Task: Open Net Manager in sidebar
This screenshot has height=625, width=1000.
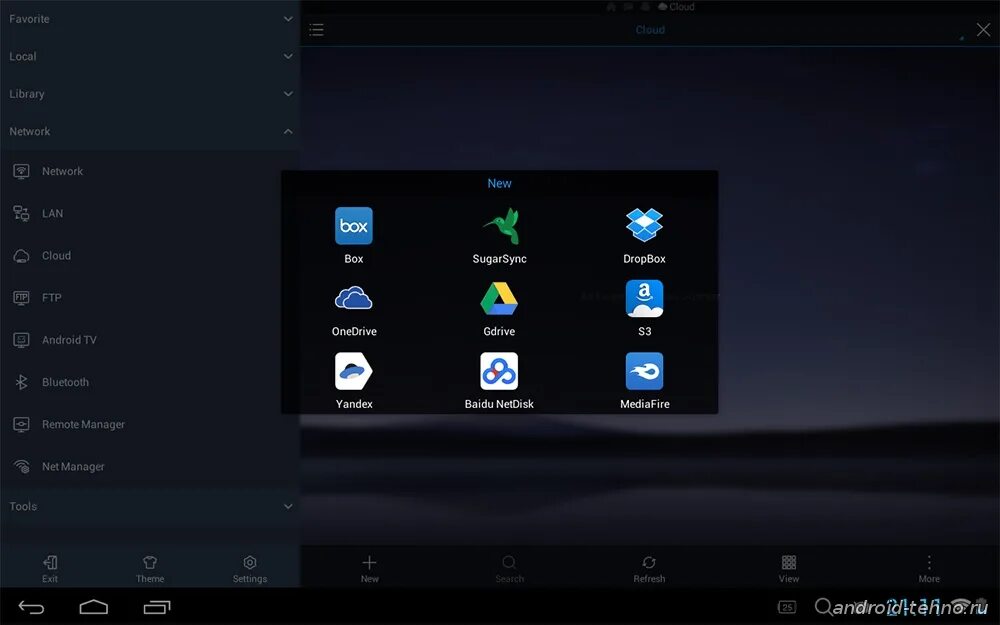Action: point(150,466)
